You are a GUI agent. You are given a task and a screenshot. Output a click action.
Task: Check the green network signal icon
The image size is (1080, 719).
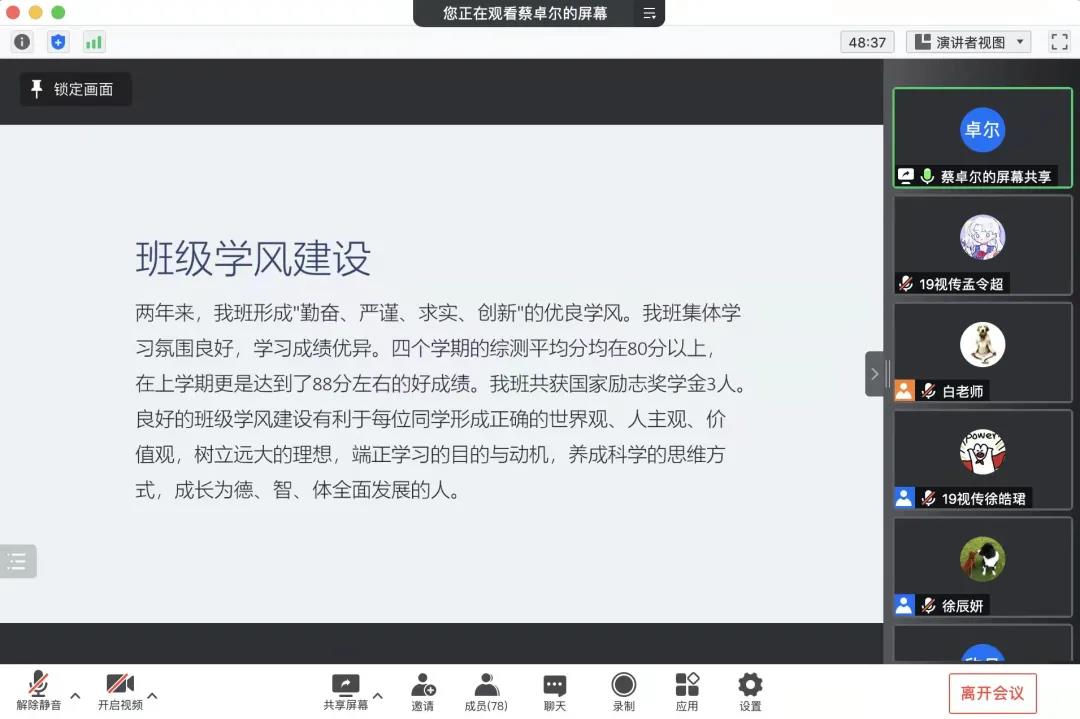pos(94,42)
